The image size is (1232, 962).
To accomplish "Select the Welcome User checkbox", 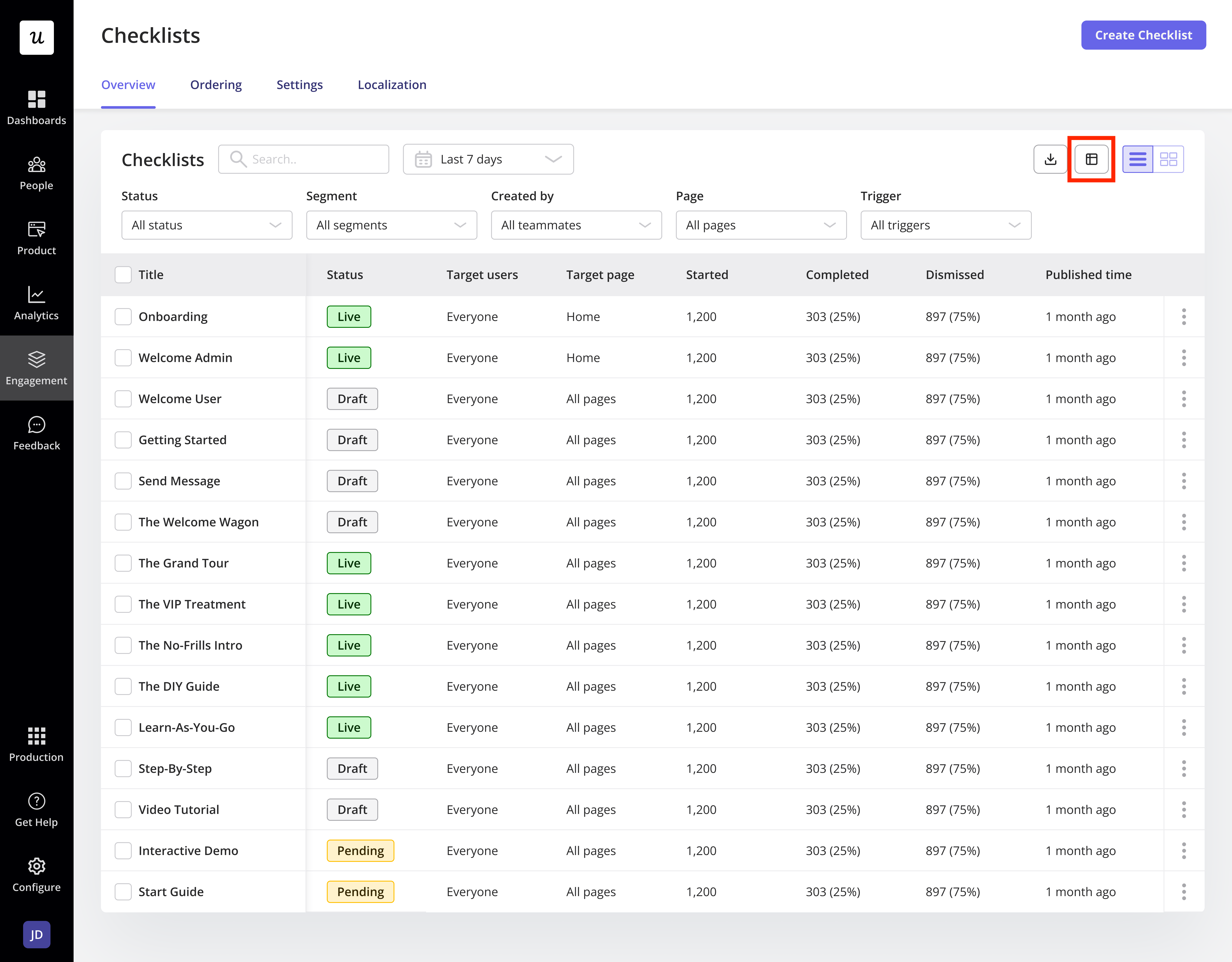I will coord(123,399).
